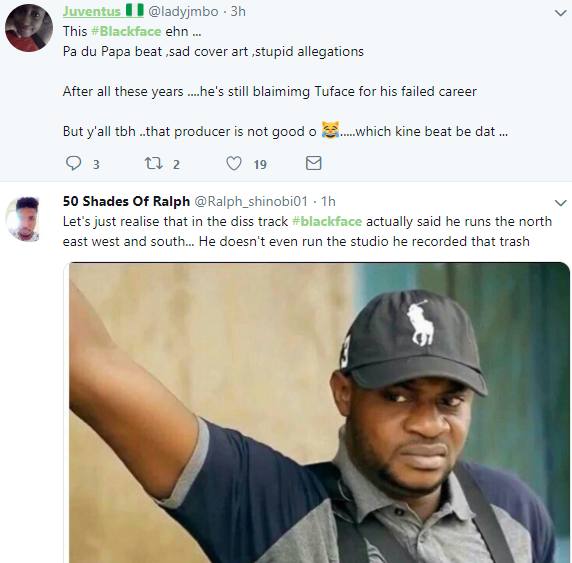This screenshot has height=563, width=572.
Task: Open the #Blackface hashtag in first tweet
Action: tap(126, 31)
